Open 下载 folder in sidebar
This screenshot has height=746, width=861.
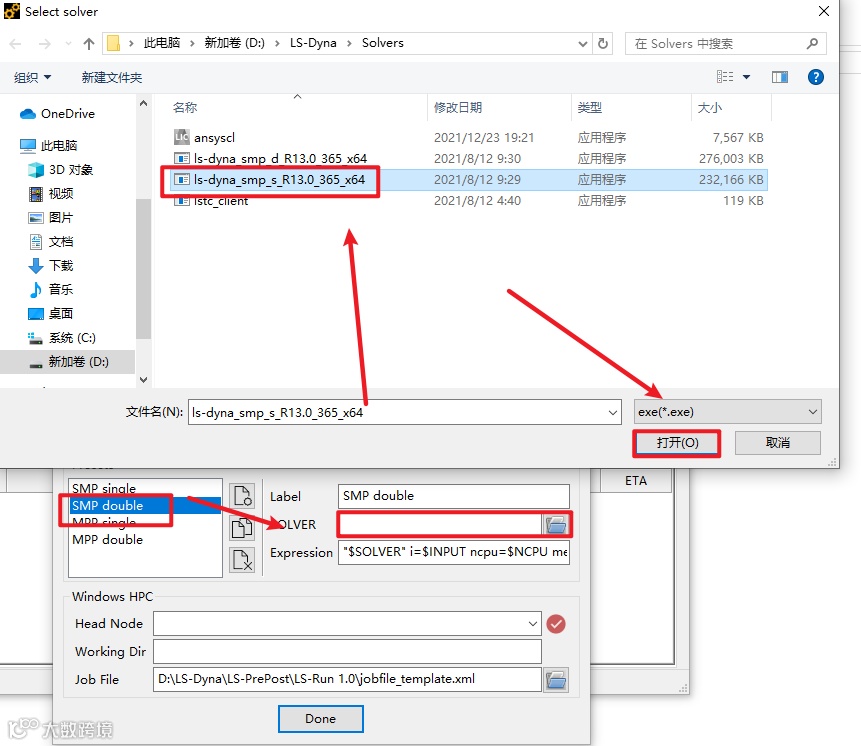pyautogui.click(x=51, y=266)
